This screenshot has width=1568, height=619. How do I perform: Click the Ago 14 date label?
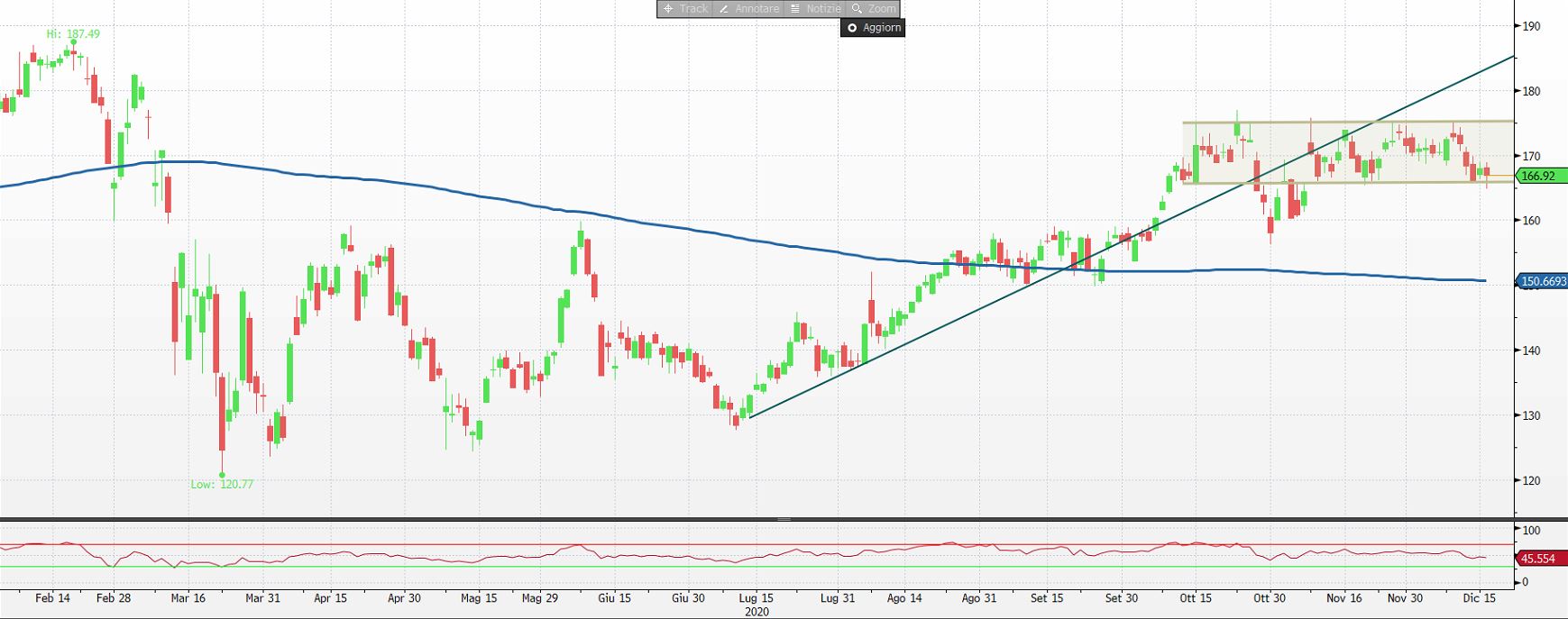904,598
